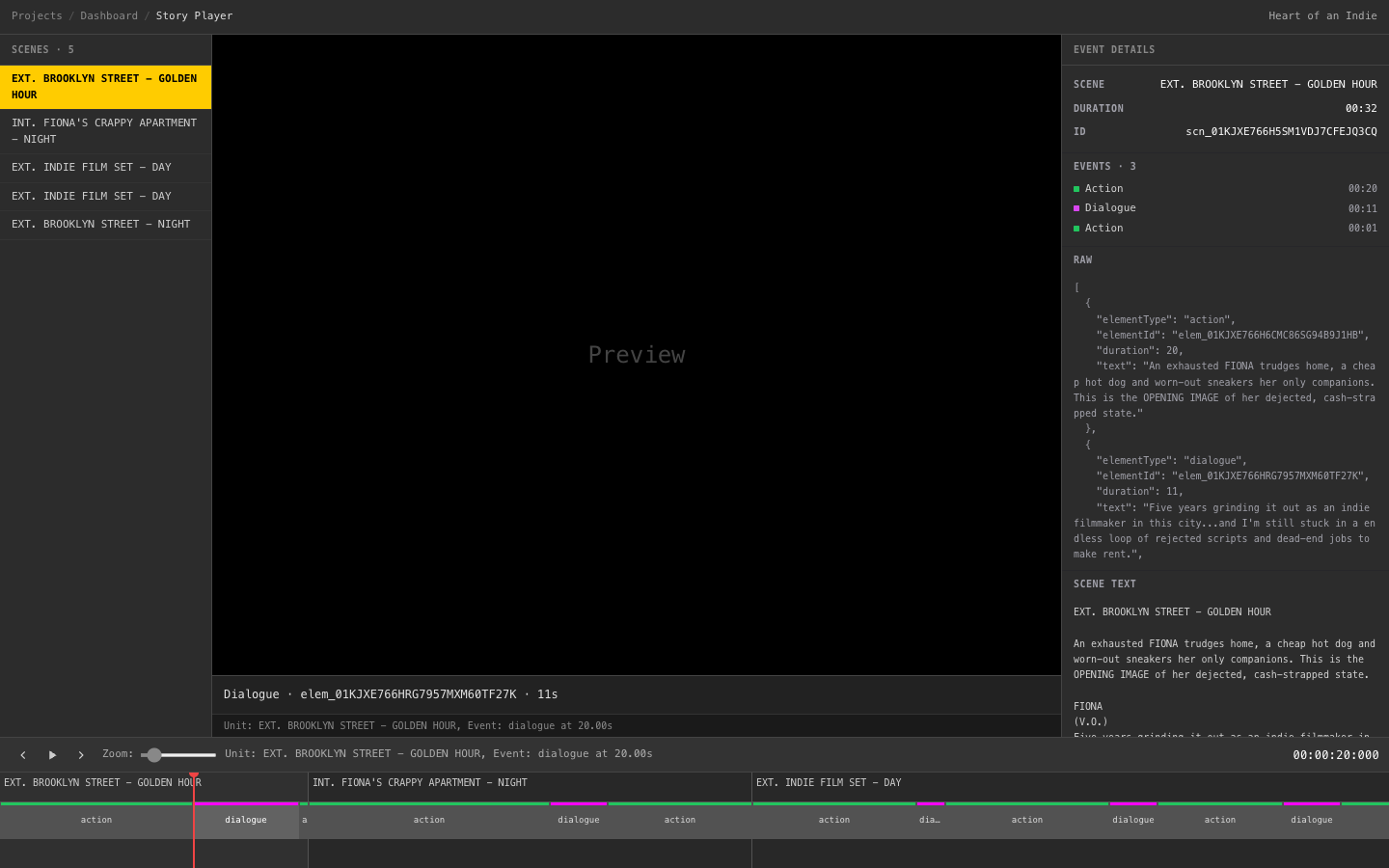Click the green square beside the first Action event
Image resolution: width=1389 pixels, height=868 pixels.
tap(1077, 188)
